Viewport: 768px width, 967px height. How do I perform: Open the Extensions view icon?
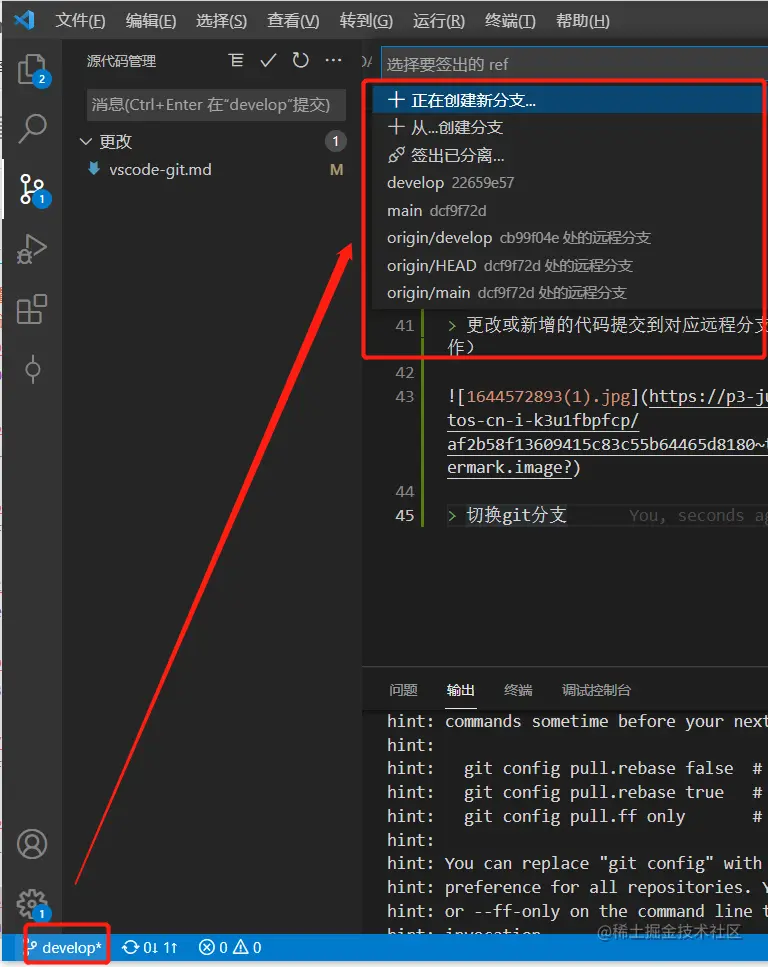(32, 309)
